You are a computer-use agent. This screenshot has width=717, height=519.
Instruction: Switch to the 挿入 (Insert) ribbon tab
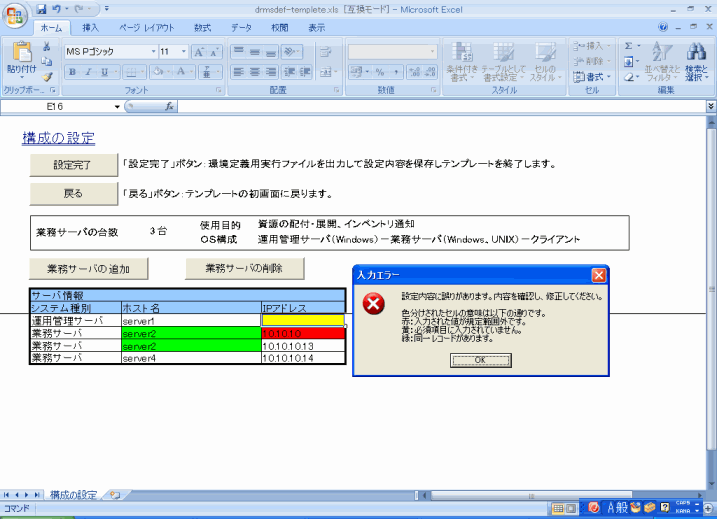[91, 28]
